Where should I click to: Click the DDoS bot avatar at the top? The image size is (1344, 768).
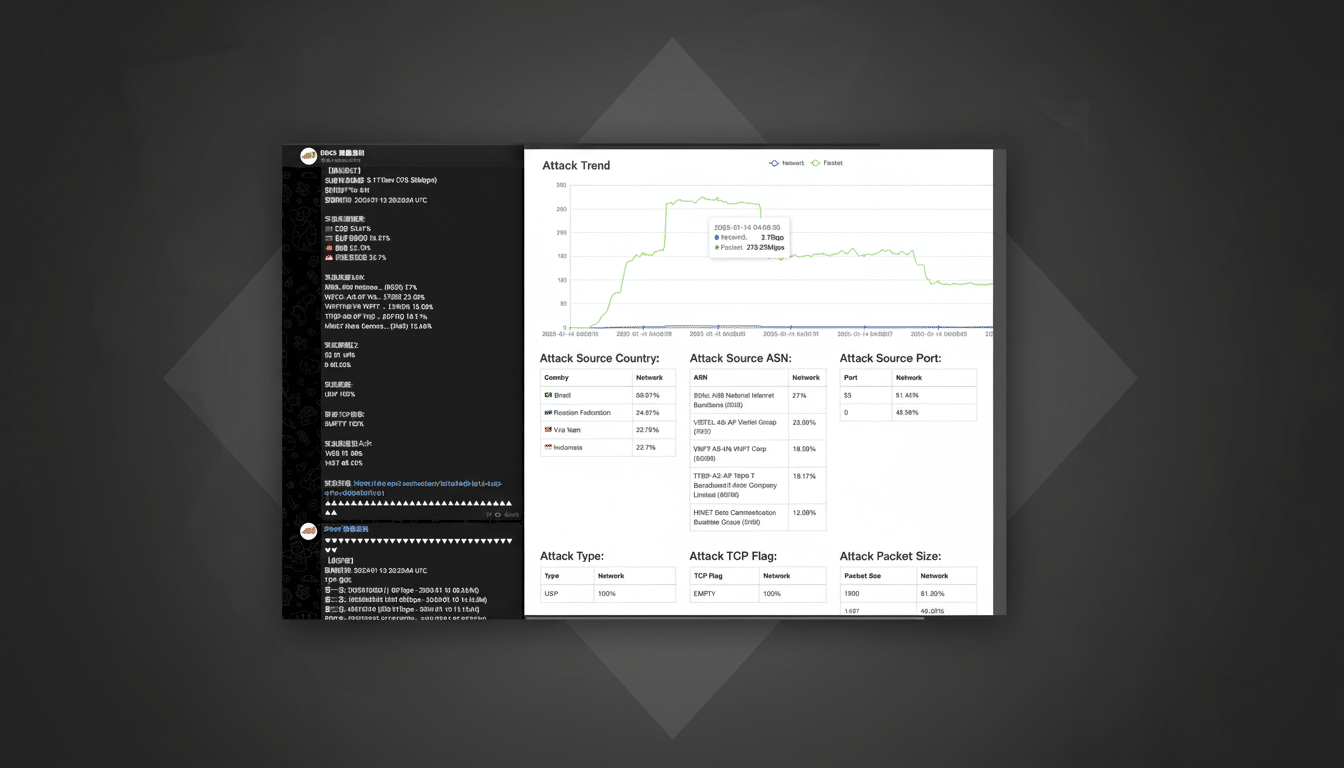(309, 155)
